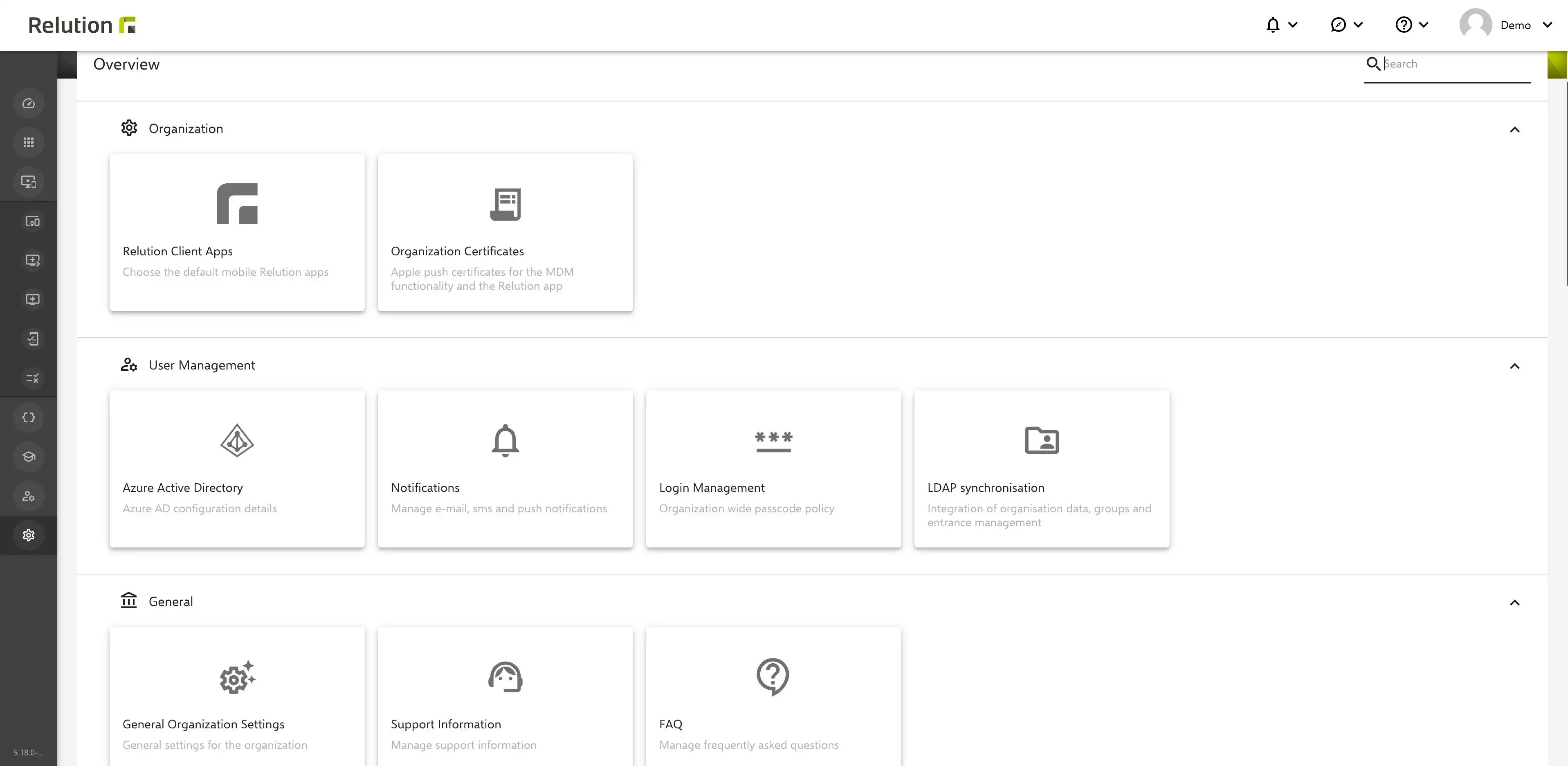Image resolution: width=1568 pixels, height=766 pixels.
Task: Open the graduation cap education sidebar icon
Action: 29,457
